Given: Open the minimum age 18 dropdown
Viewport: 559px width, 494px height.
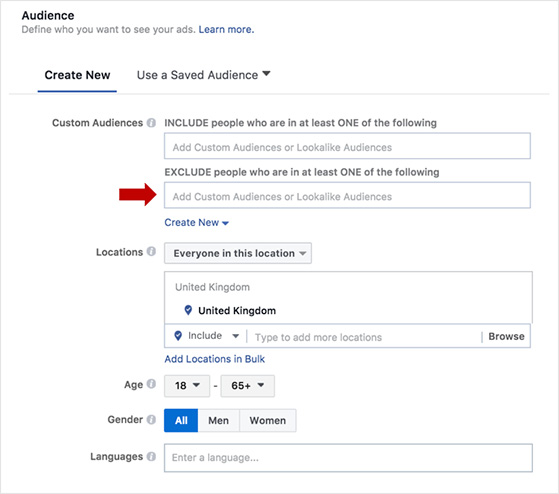Looking at the screenshot, I should tap(187, 386).
